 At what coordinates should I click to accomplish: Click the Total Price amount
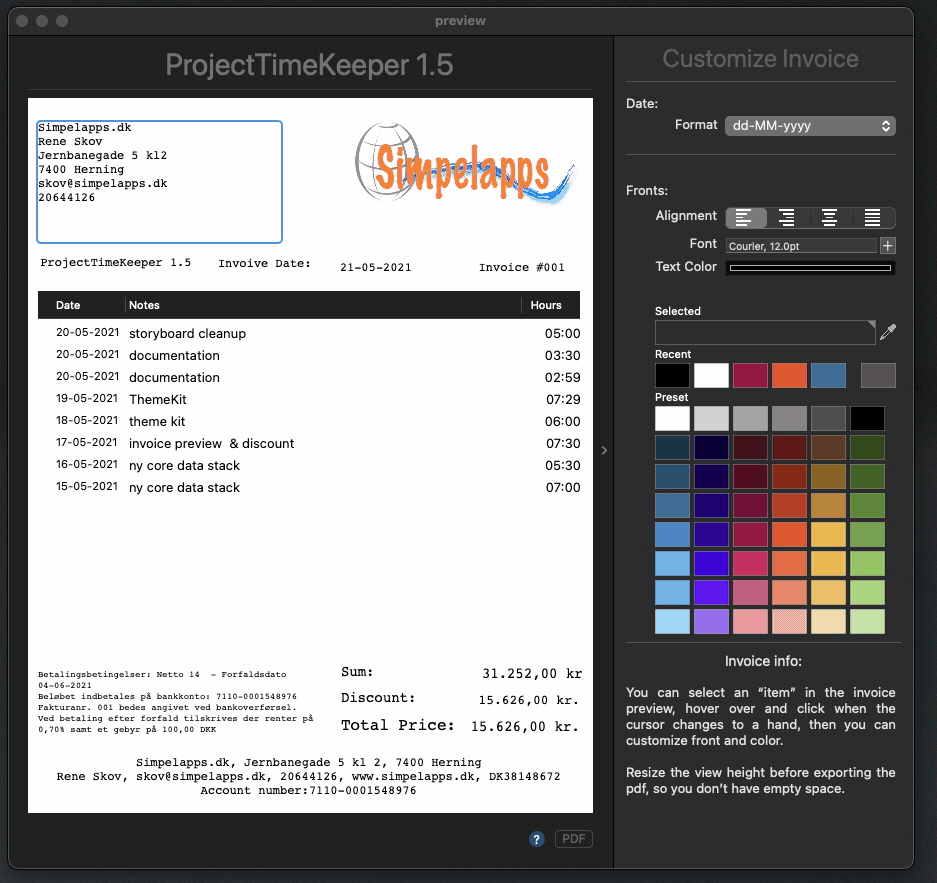point(525,726)
